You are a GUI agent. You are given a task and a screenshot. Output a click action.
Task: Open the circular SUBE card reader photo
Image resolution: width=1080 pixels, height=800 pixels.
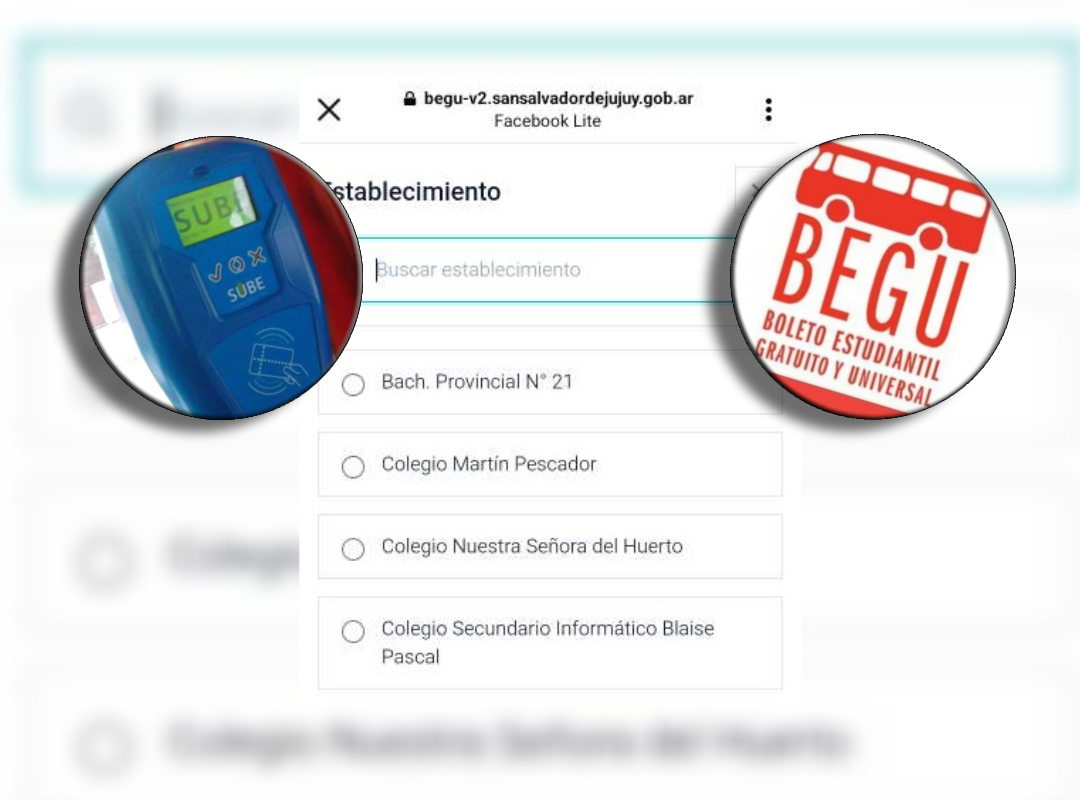pos(222,278)
